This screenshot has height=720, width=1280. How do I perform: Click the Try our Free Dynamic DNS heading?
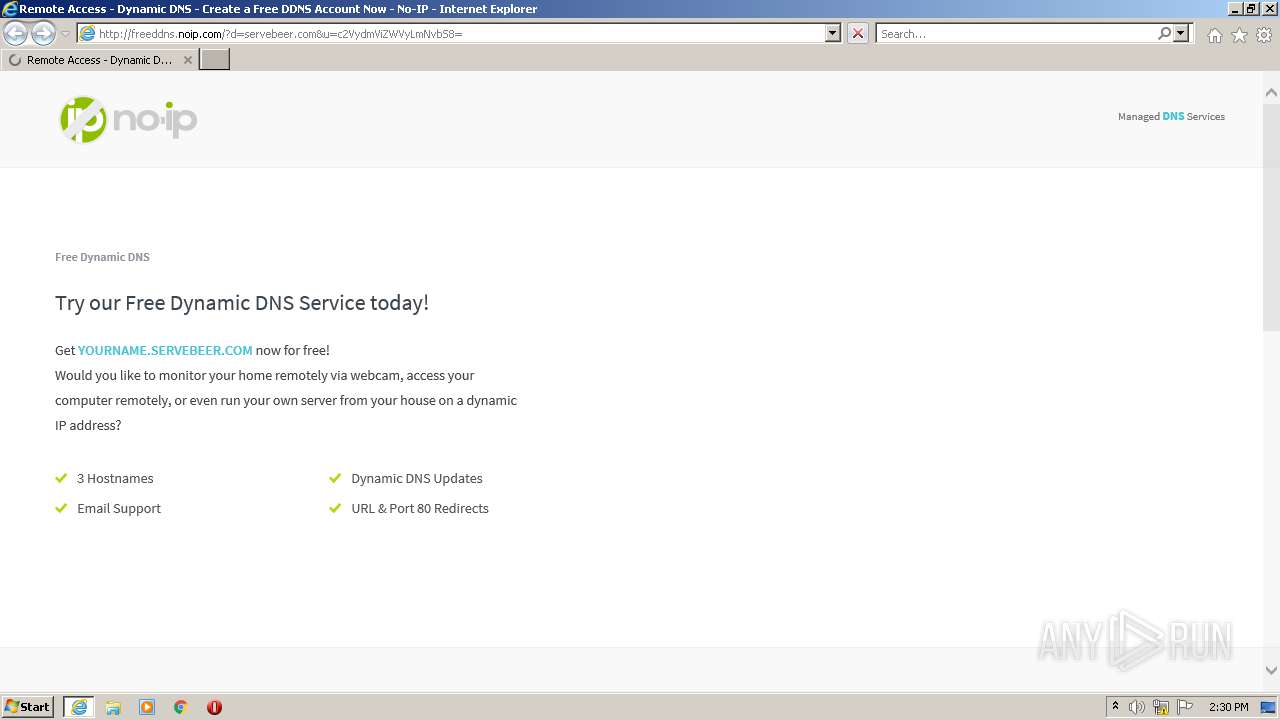[x=242, y=303]
